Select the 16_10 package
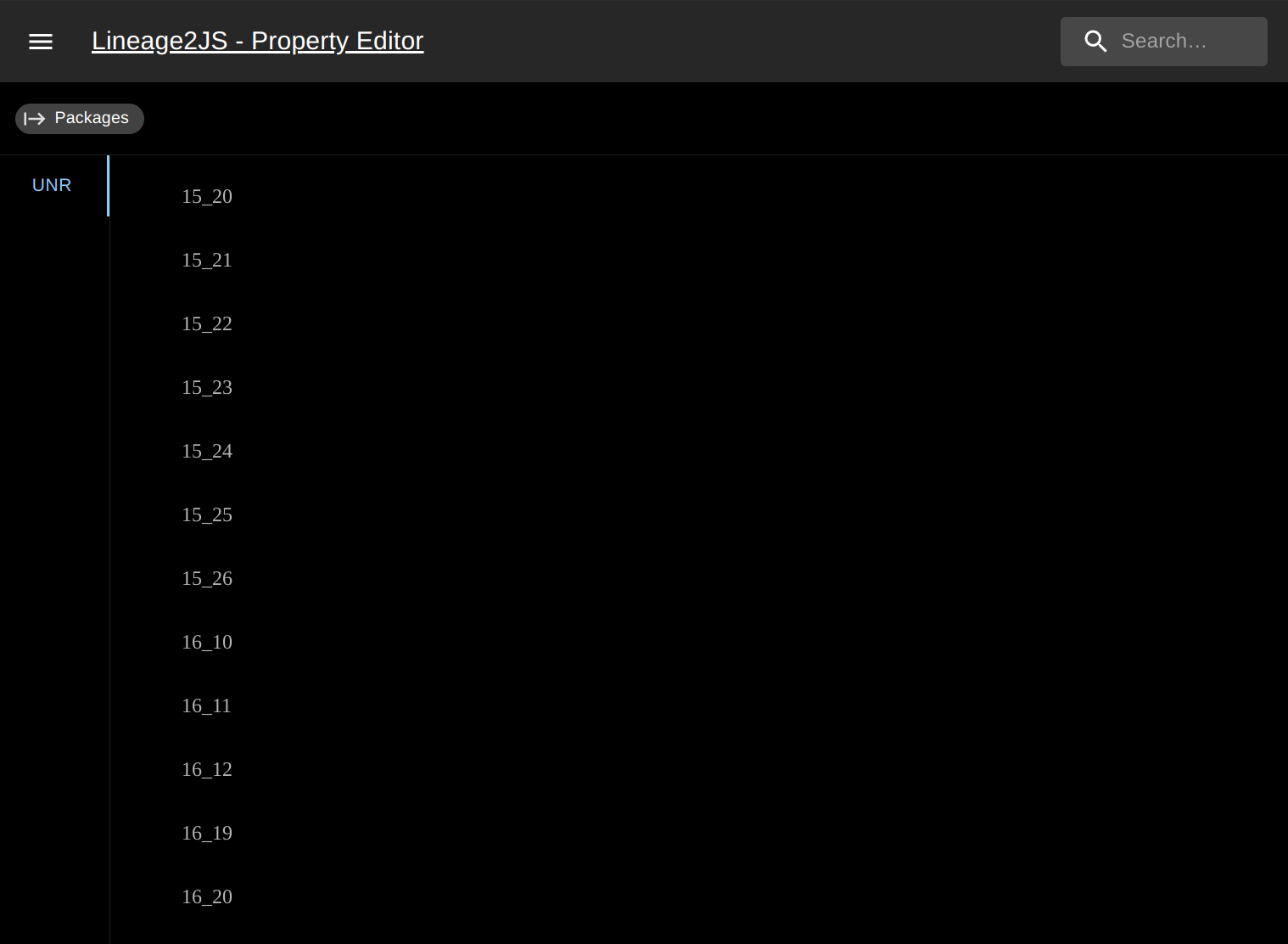This screenshot has height=944, width=1288. point(207,643)
